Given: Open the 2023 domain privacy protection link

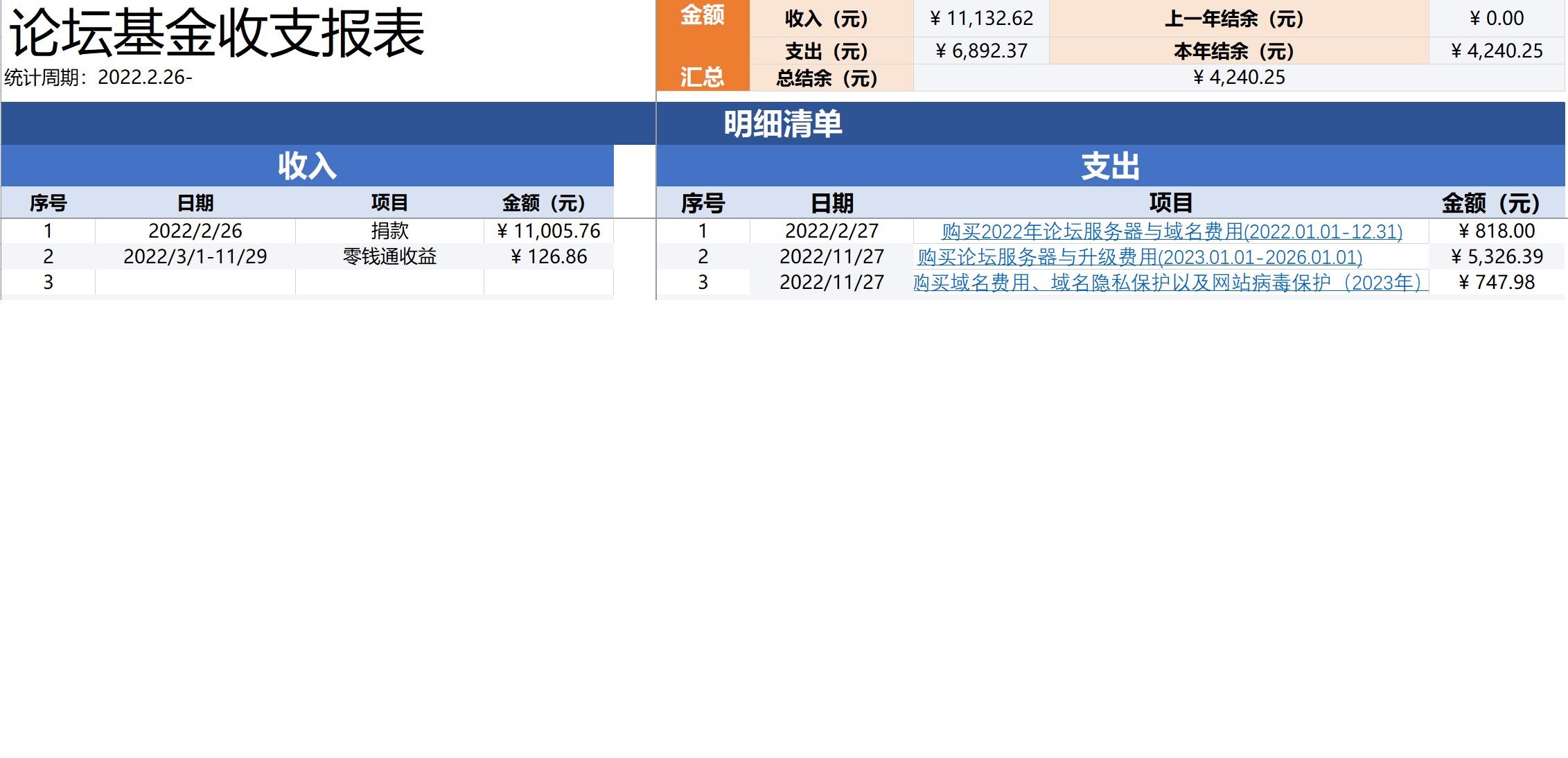Looking at the screenshot, I should (1170, 283).
